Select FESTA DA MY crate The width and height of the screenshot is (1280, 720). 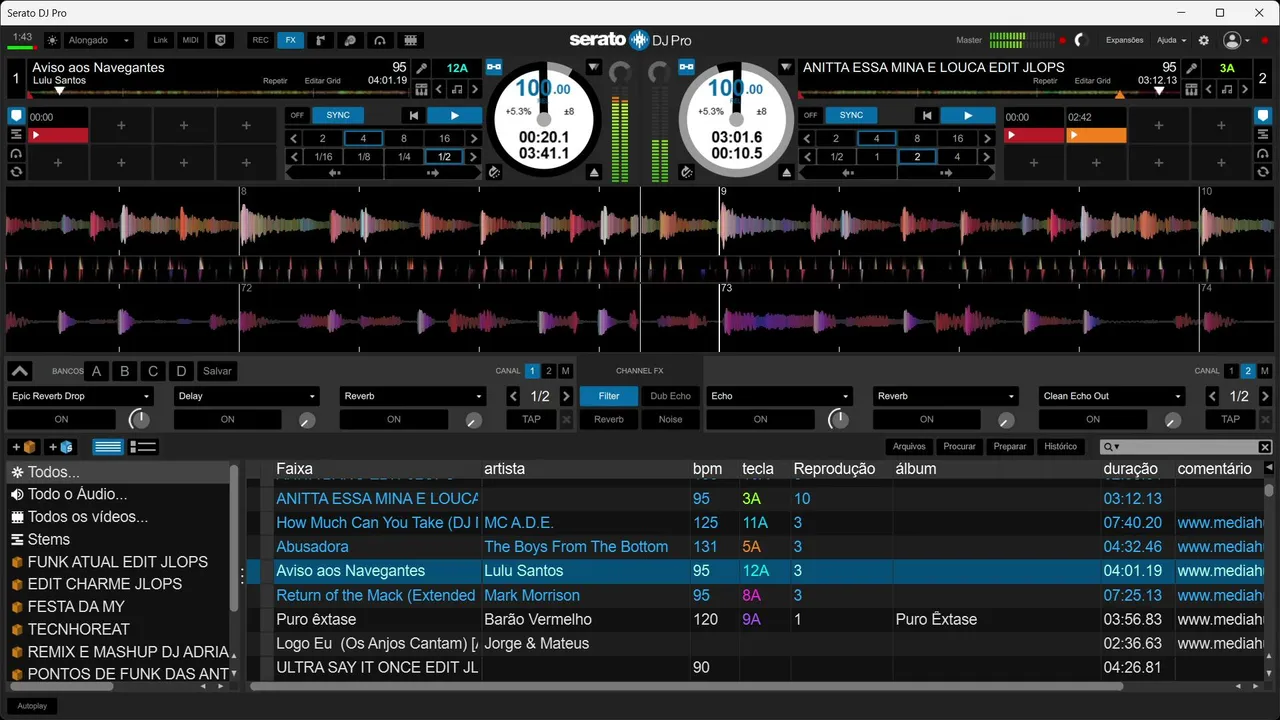click(x=76, y=607)
